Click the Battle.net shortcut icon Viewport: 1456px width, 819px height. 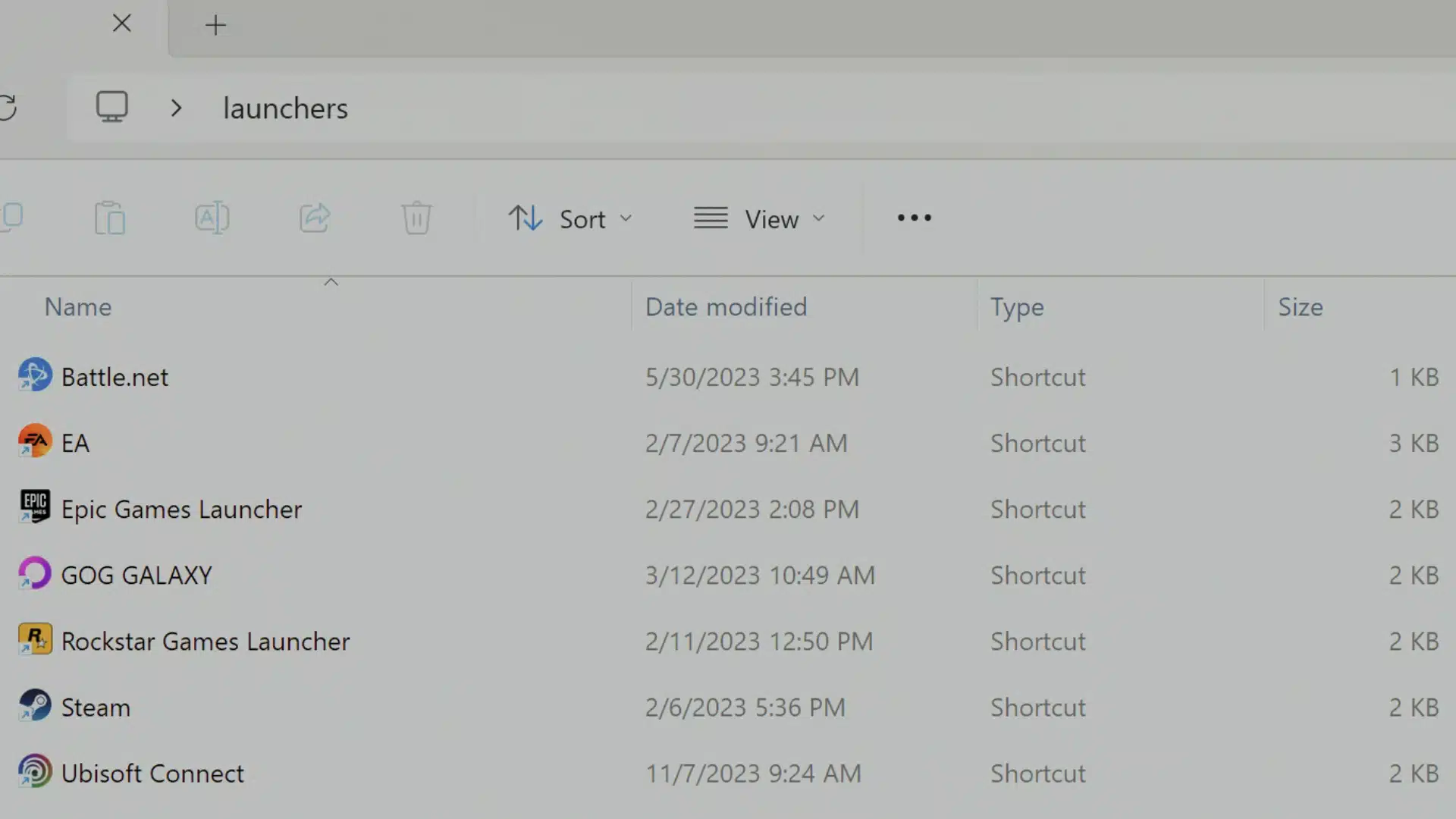pyautogui.click(x=35, y=376)
